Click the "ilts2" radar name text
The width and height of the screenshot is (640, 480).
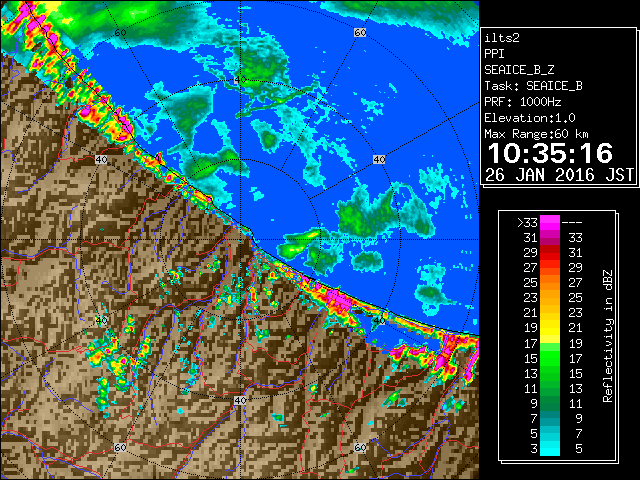(x=502, y=38)
